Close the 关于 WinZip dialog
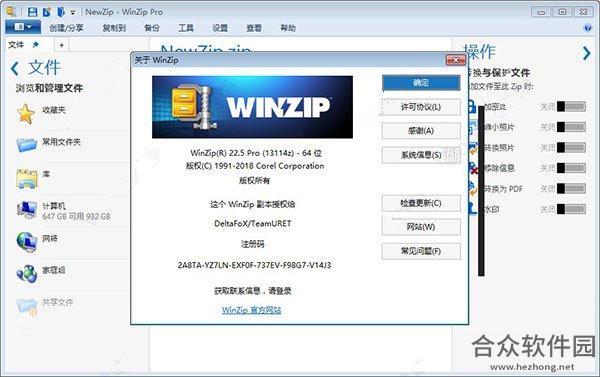 coord(456,60)
